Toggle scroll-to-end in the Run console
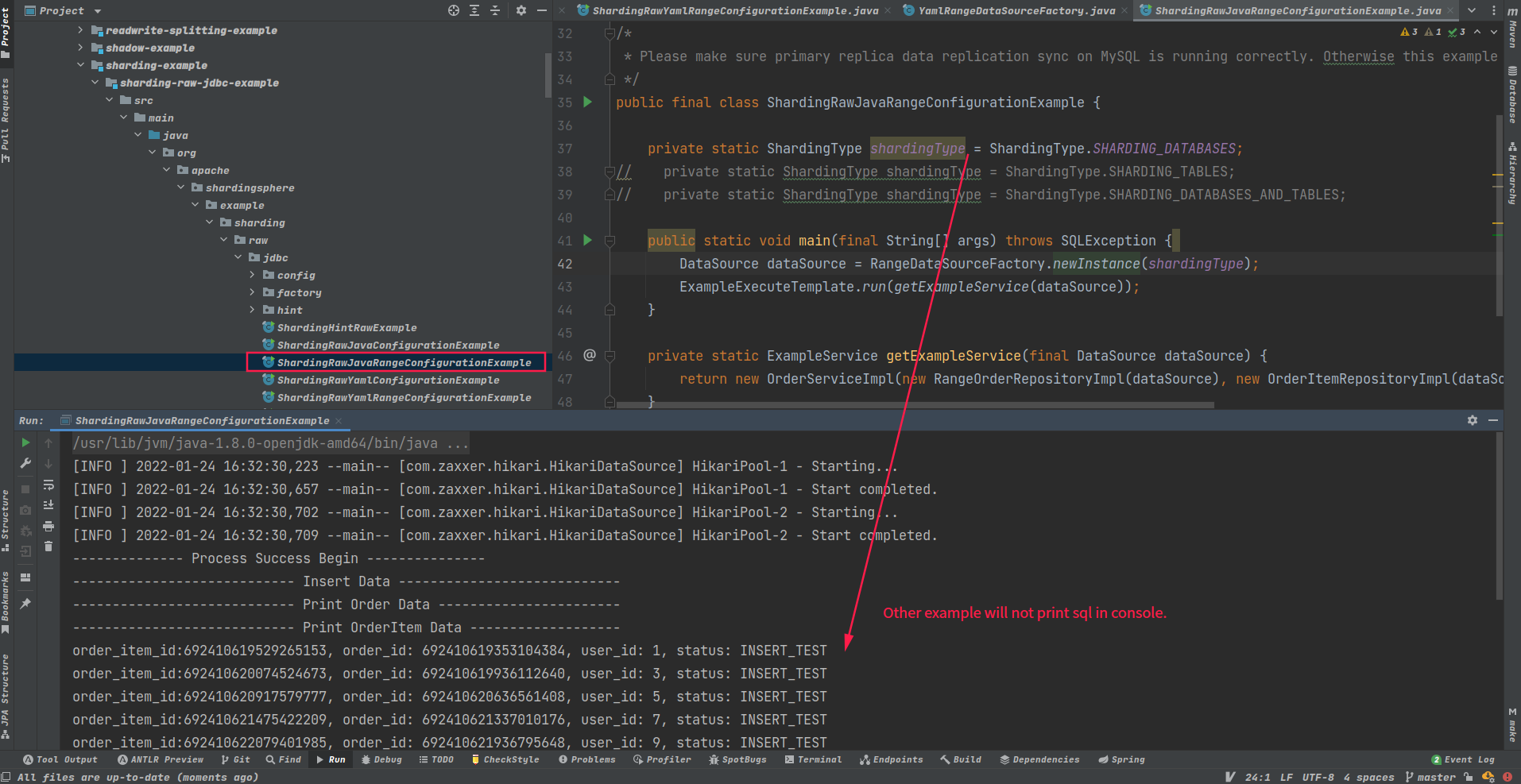Viewport: 1521px width, 784px height. tap(48, 504)
